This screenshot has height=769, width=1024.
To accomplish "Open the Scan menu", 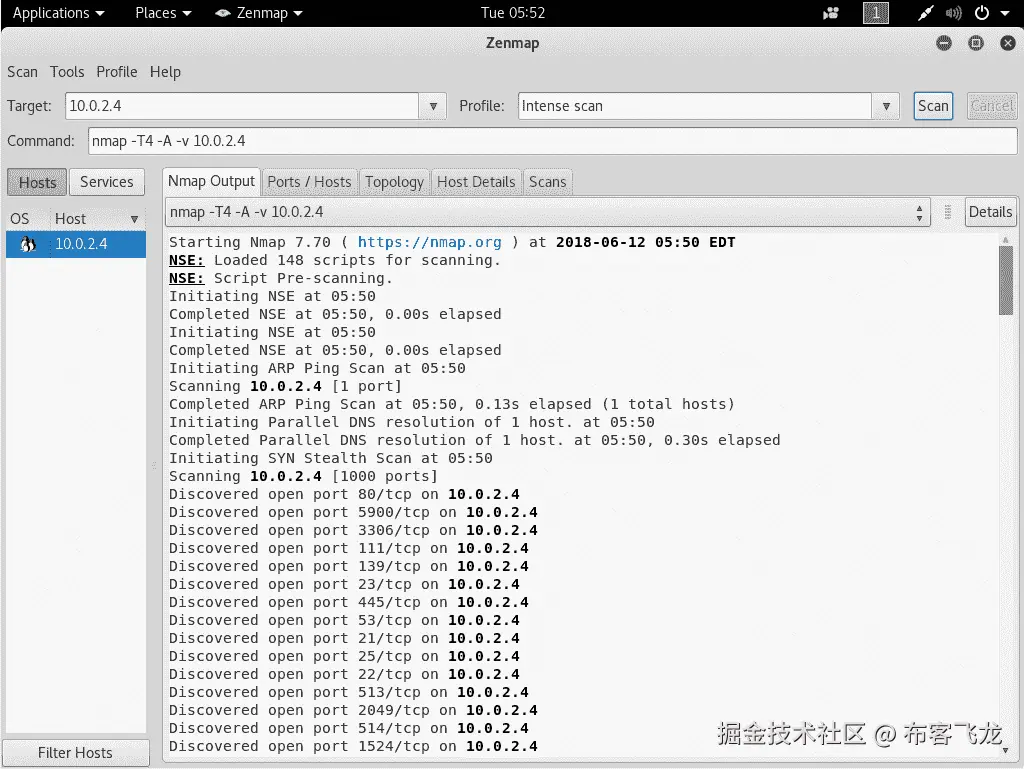I will pyautogui.click(x=22, y=72).
